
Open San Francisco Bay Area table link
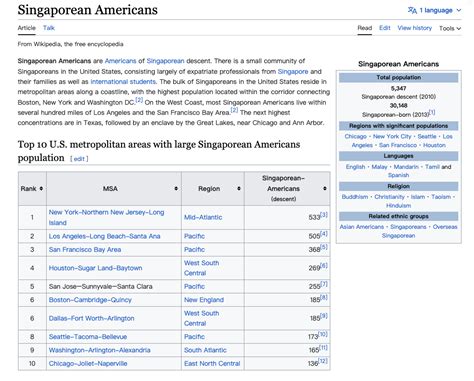(85, 250)
